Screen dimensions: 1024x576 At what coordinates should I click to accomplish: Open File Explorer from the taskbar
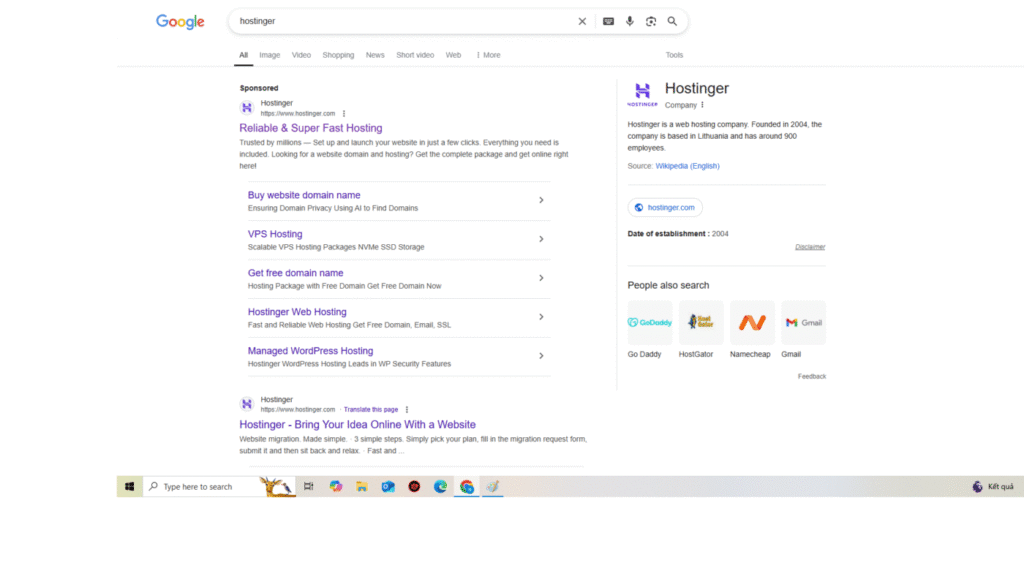tap(362, 487)
